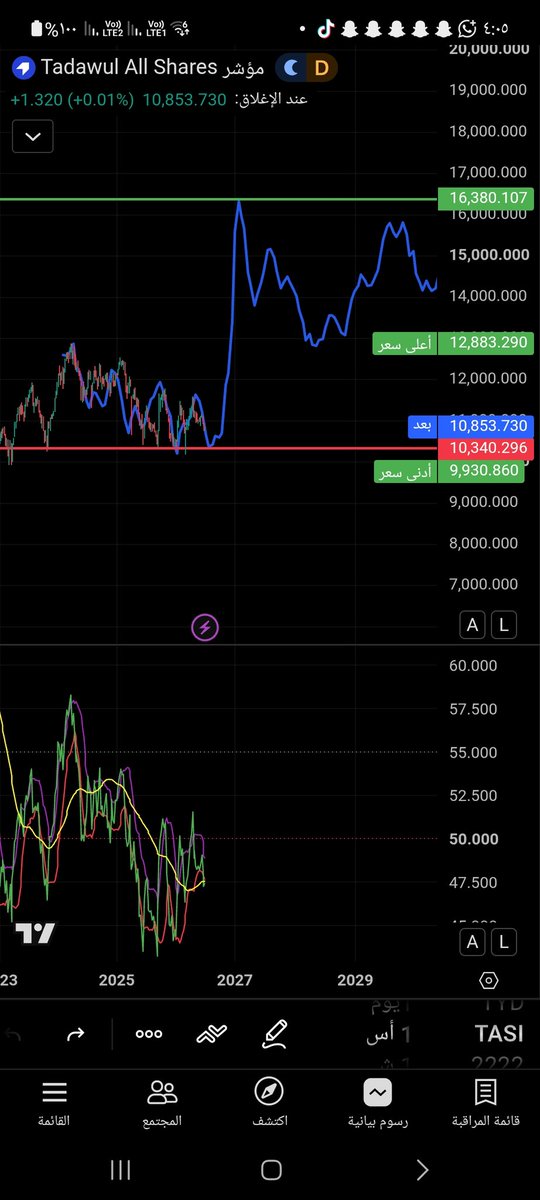Open the المجتمع community tab
Image resolution: width=540 pixels, height=1200 pixels.
162,1103
